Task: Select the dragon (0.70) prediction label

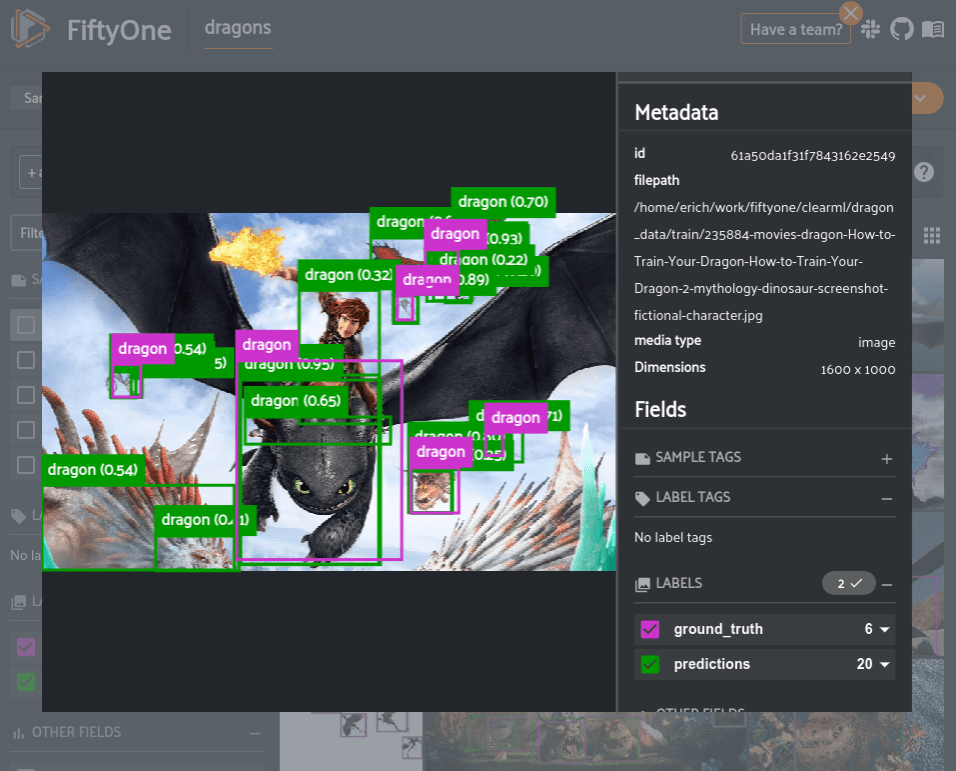Action: [x=503, y=202]
